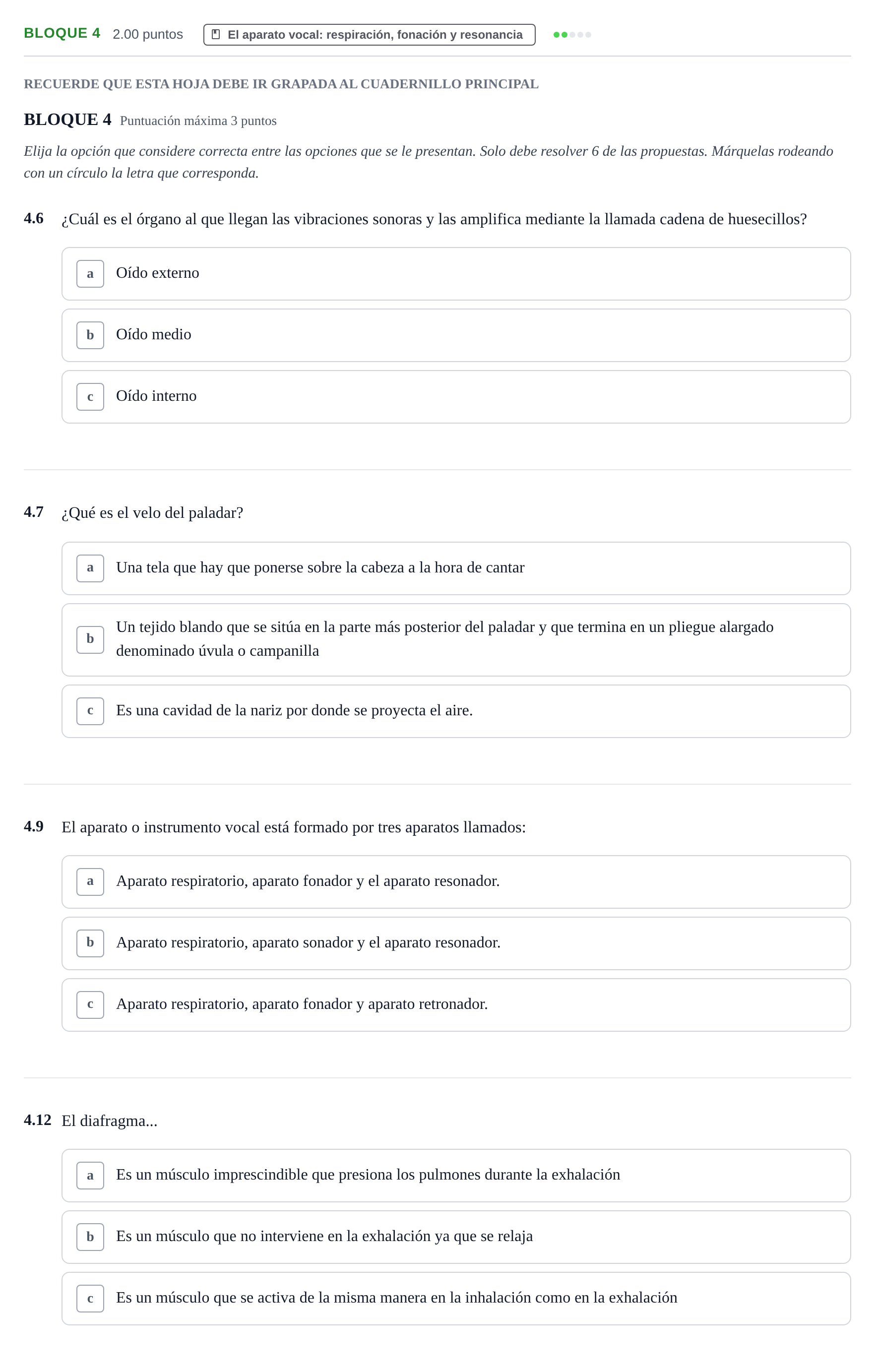The height and width of the screenshot is (1372, 875).
Task: Click letter a box for diafragma question
Action: point(90,1176)
